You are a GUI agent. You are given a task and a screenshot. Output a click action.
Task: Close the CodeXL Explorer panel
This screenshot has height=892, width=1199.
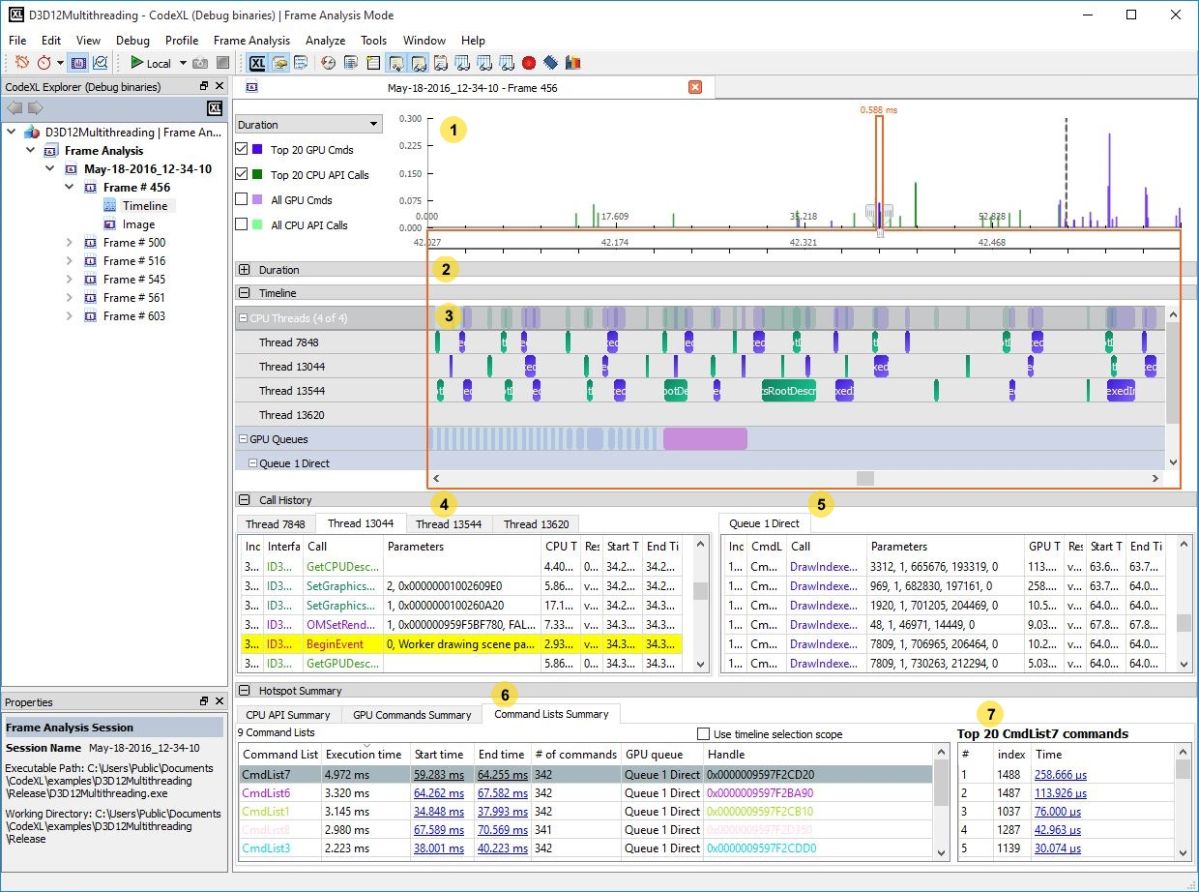219,86
